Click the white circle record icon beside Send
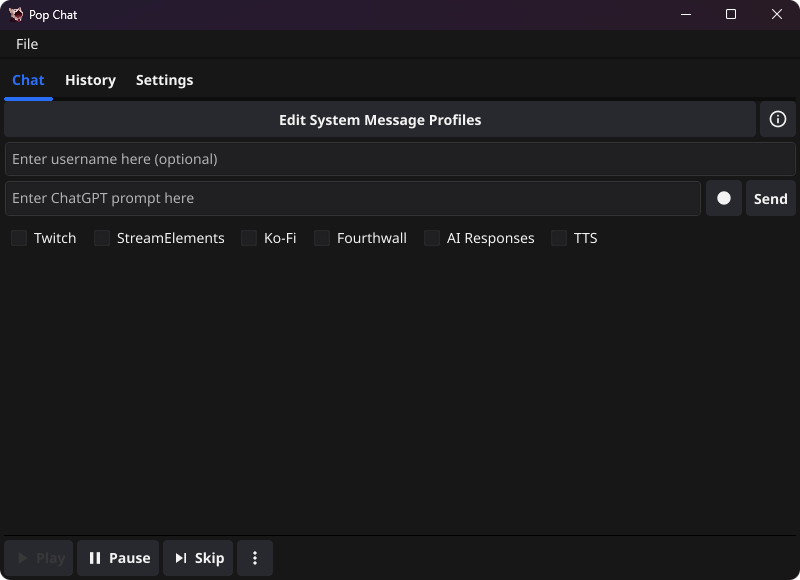Viewport: 800px width, 580px height. (x=723, y=198)
